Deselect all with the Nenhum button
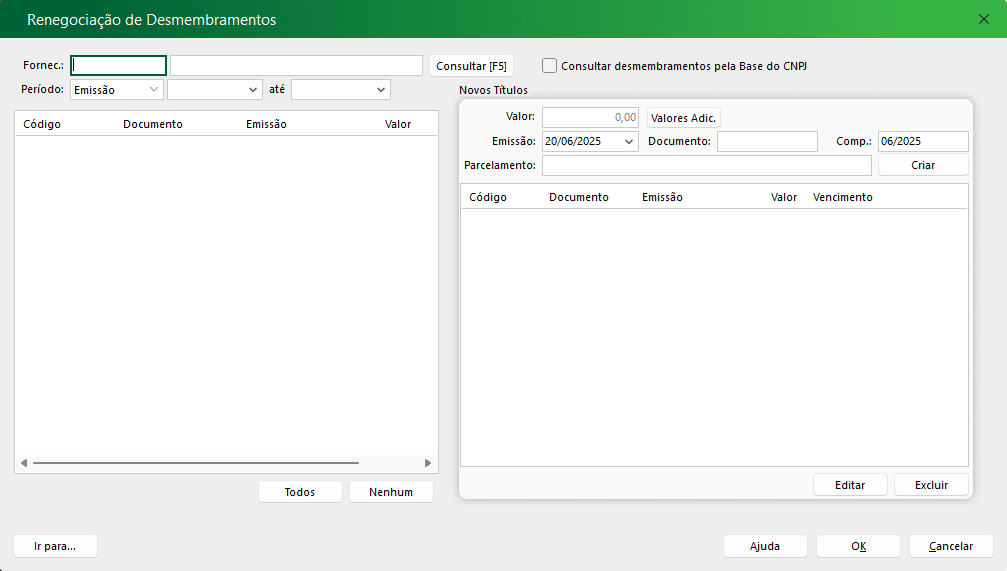 tap(391, 492)
